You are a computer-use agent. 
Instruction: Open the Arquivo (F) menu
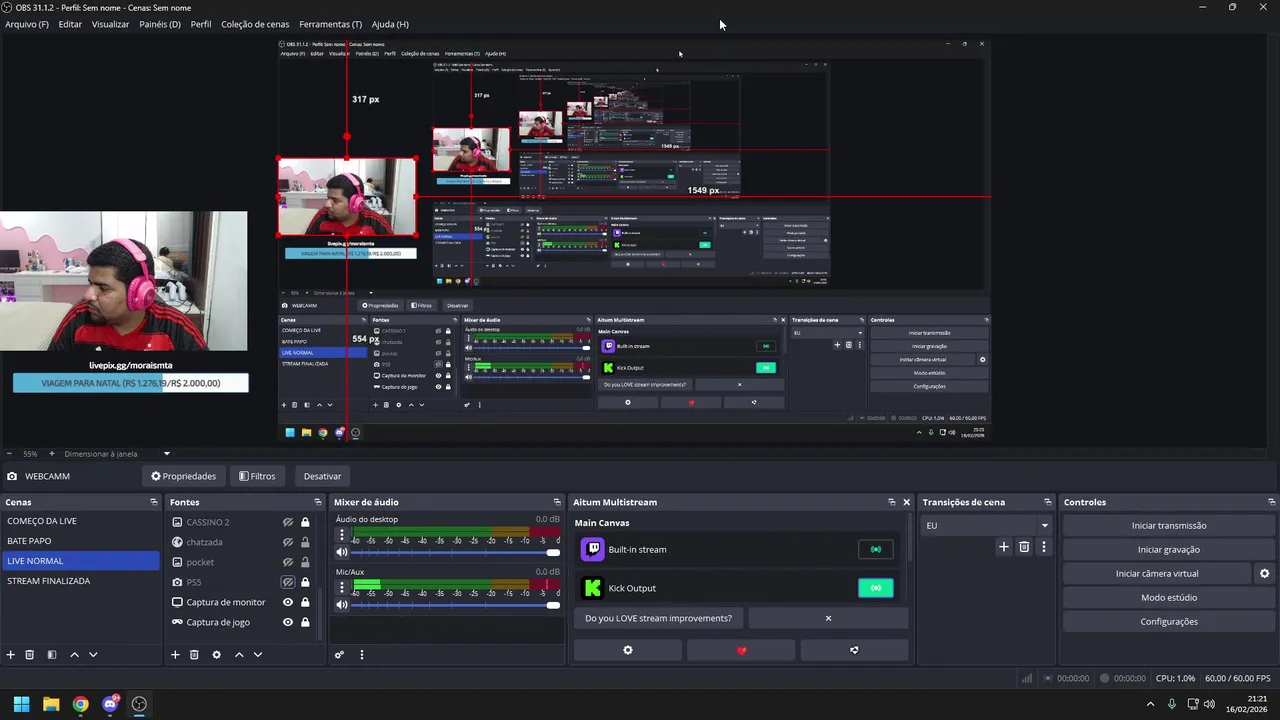27,24
